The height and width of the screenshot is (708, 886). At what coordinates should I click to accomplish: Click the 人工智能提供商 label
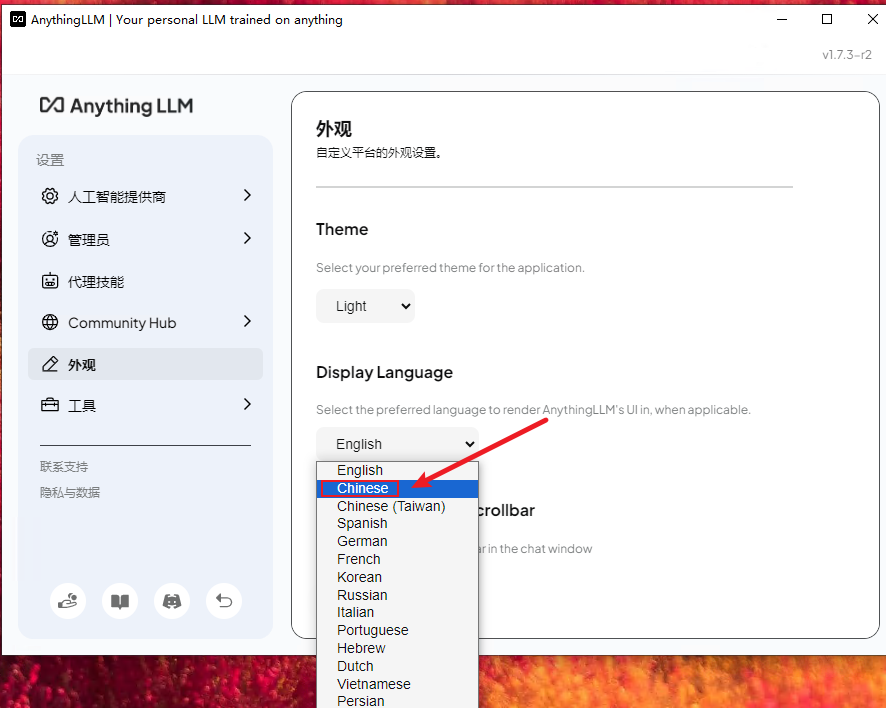(117, 197)
